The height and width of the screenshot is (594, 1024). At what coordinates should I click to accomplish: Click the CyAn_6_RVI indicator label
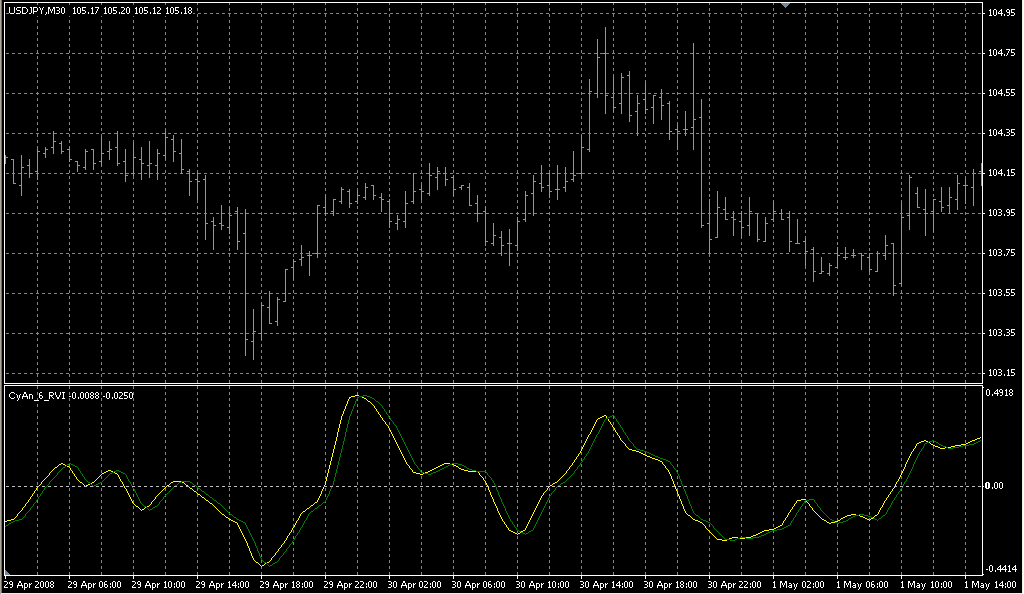point(70,396)
